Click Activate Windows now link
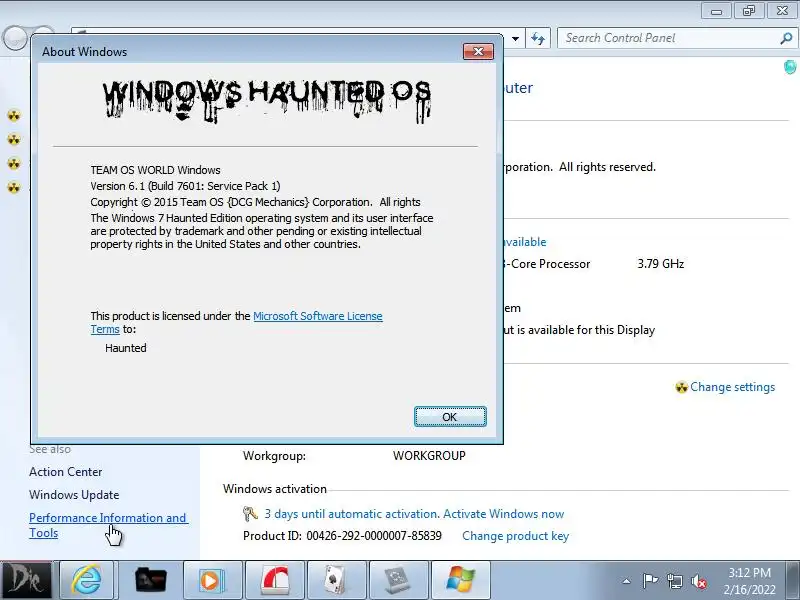This screenshot has width=800, height=600. coord(504,514)
